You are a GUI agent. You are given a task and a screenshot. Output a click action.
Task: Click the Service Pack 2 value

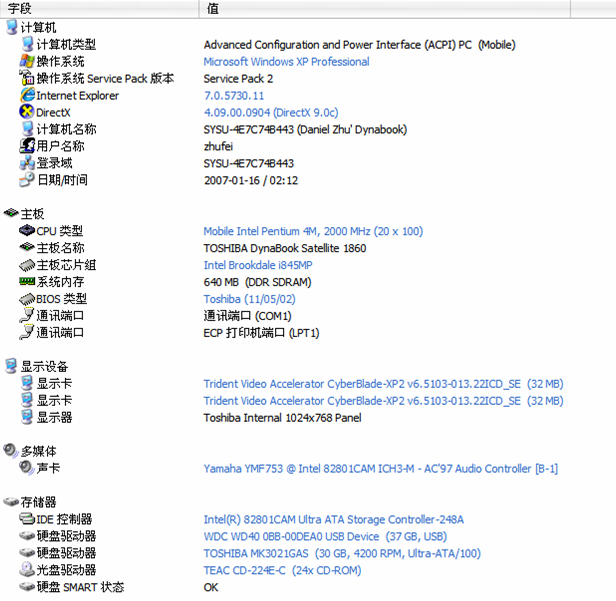[238, 79]
